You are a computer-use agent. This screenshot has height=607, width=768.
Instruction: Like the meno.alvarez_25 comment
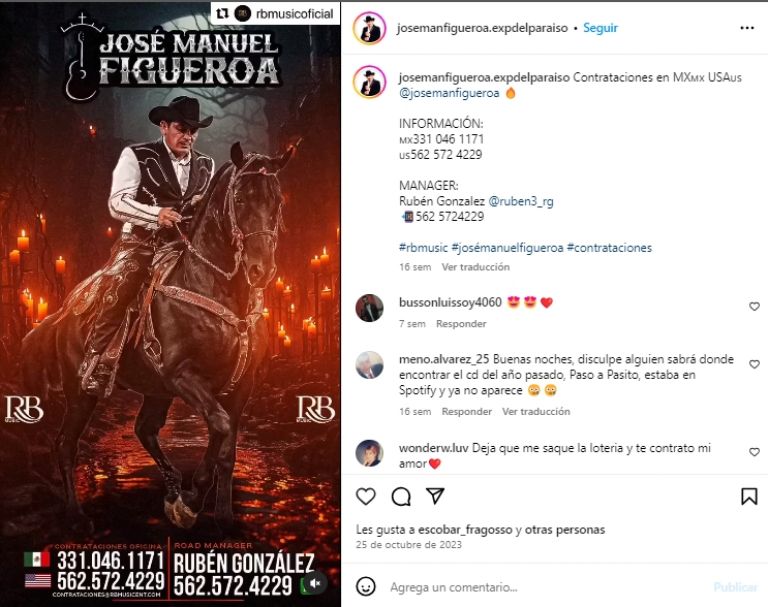[x=754, y=364]
